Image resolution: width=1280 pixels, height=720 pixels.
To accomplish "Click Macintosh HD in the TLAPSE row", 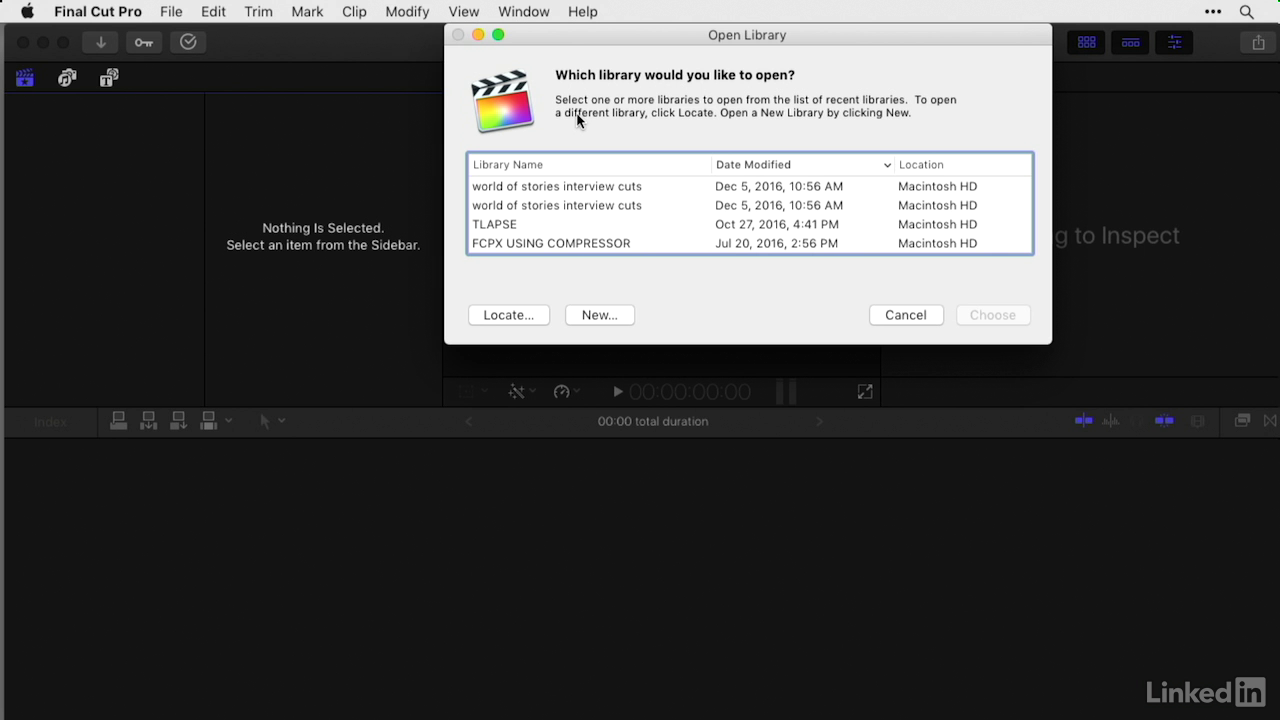I will pyautogui.click(x=938, y=224).
